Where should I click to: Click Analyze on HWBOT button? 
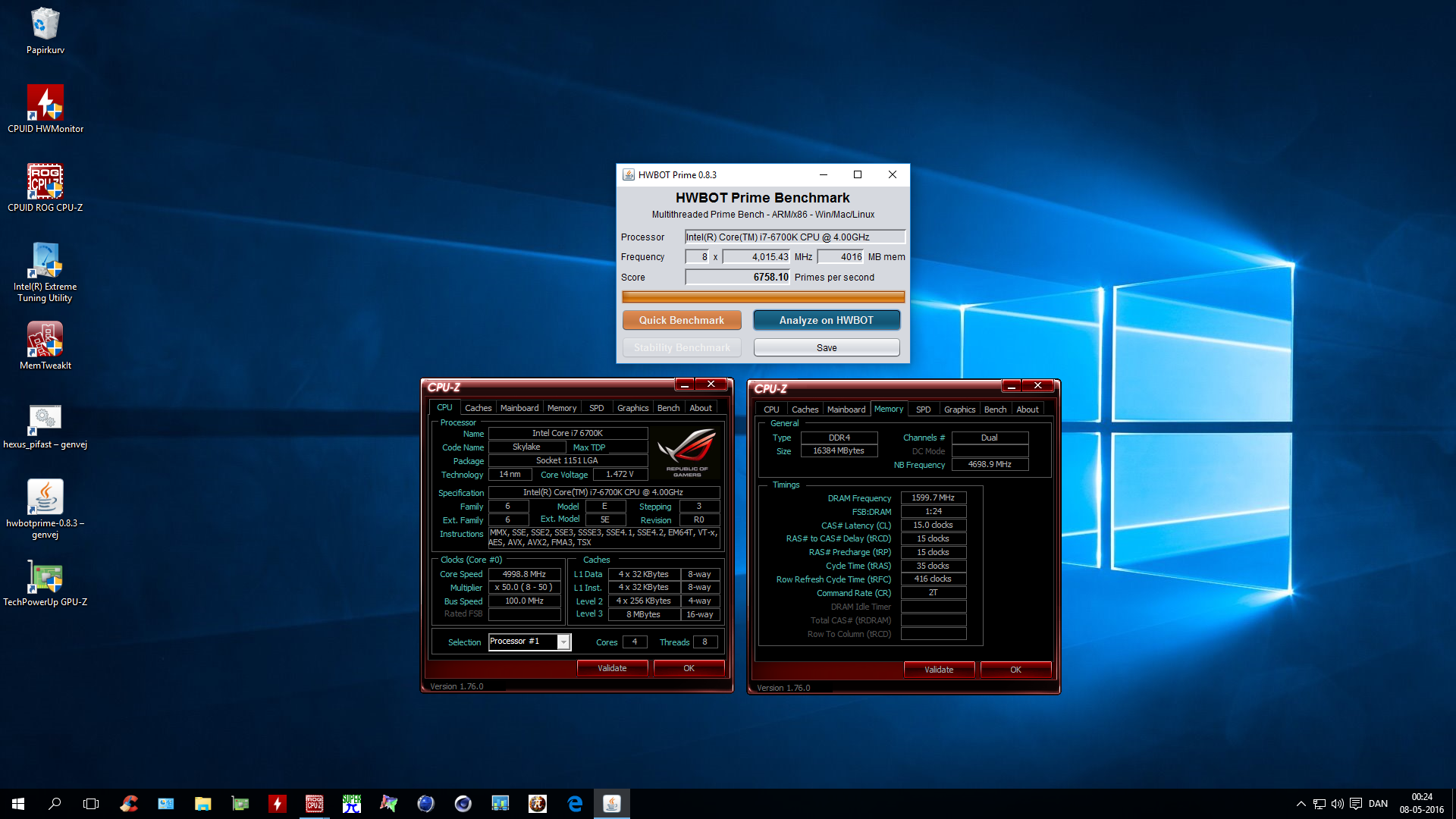tap(827, 320)
